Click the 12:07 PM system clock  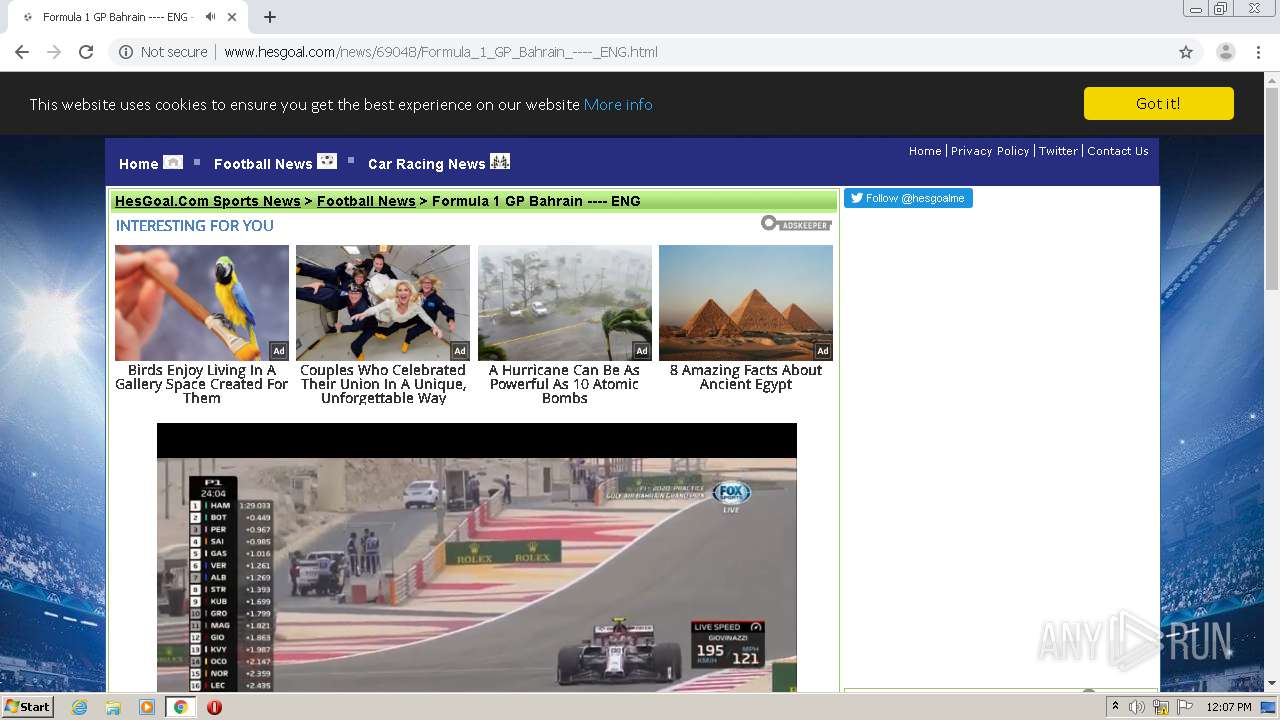pos(1229,707)
